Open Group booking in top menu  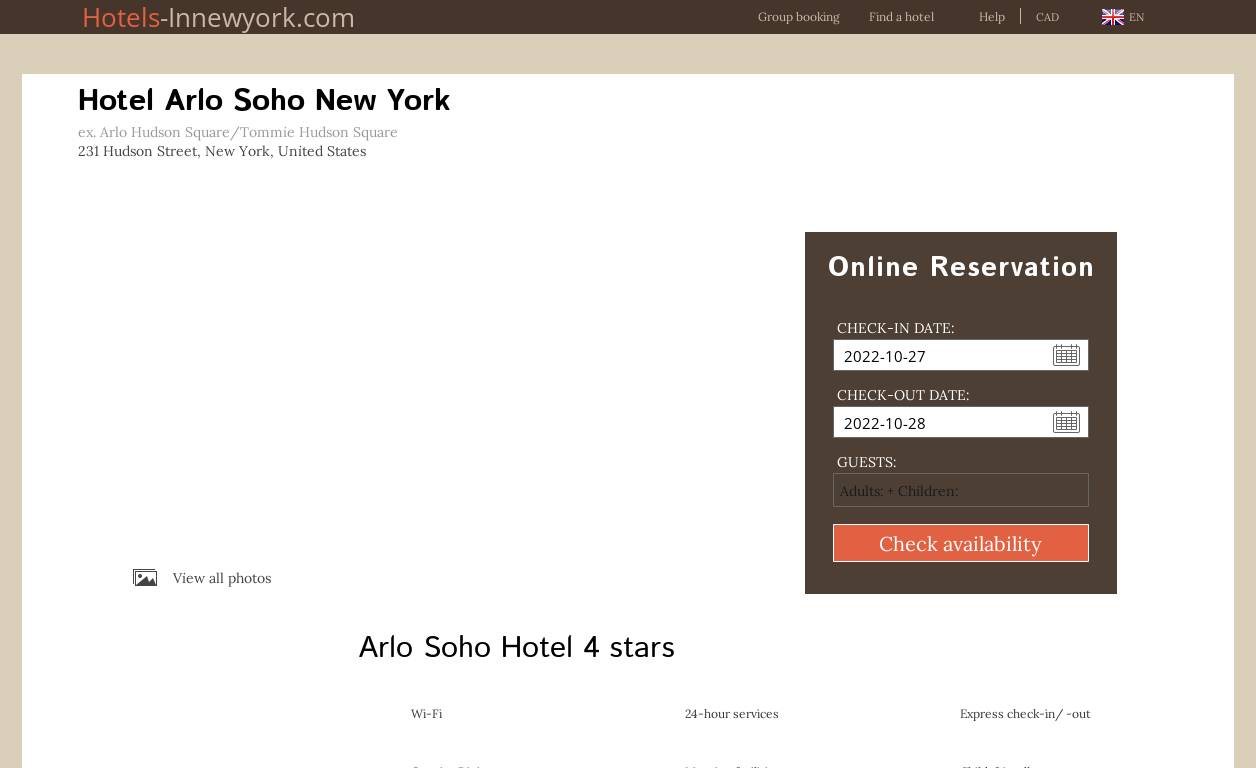pos(798,17)
